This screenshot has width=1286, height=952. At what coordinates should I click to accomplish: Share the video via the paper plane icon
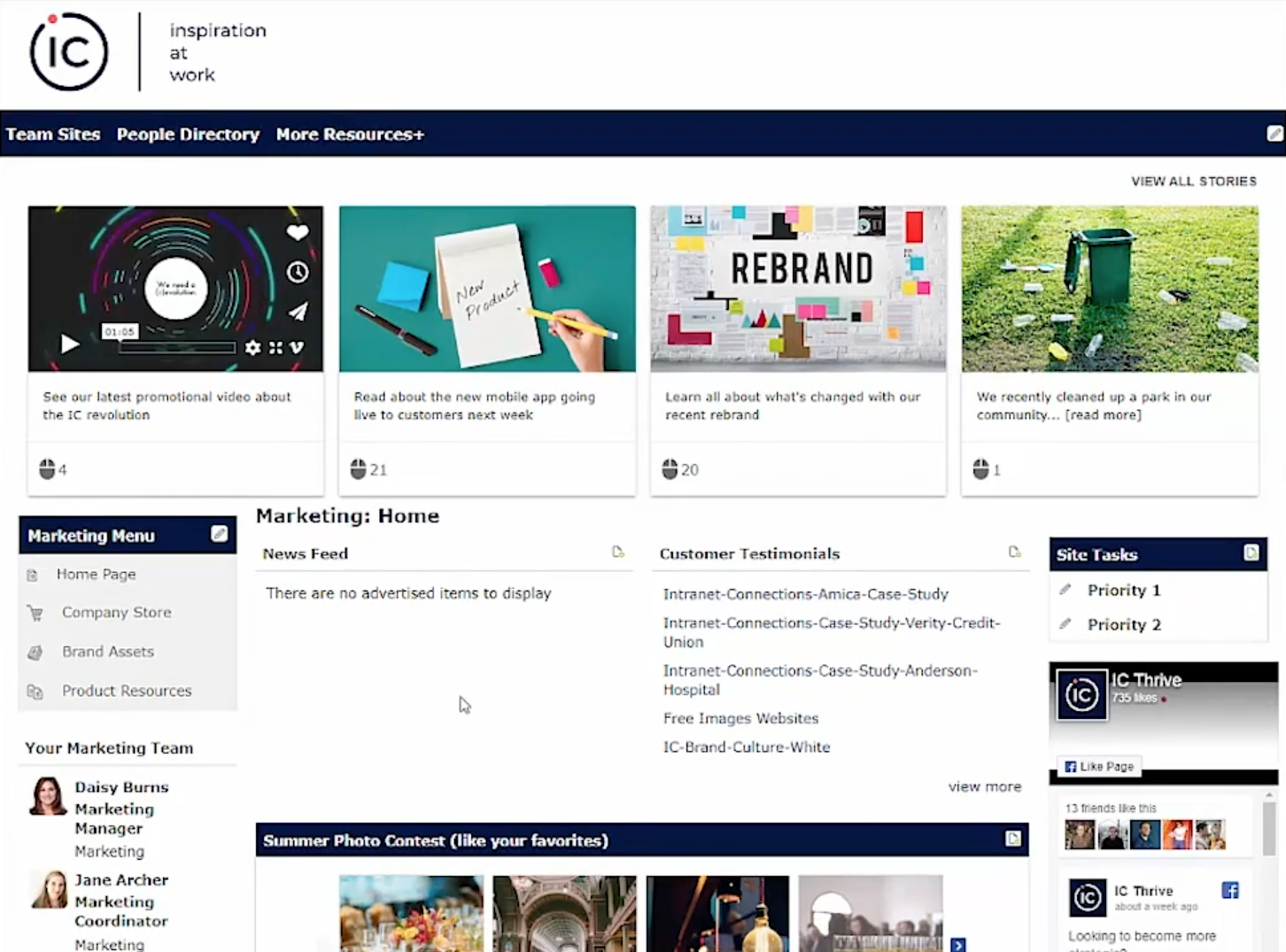click(x=297, y=312)
